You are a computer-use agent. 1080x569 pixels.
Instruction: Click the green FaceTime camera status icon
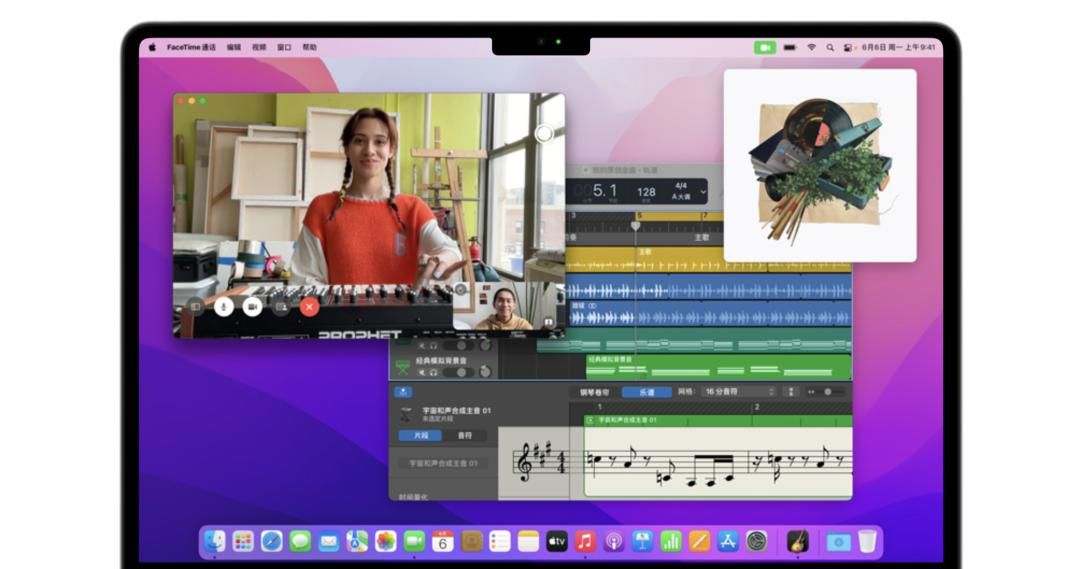point(765,48)
